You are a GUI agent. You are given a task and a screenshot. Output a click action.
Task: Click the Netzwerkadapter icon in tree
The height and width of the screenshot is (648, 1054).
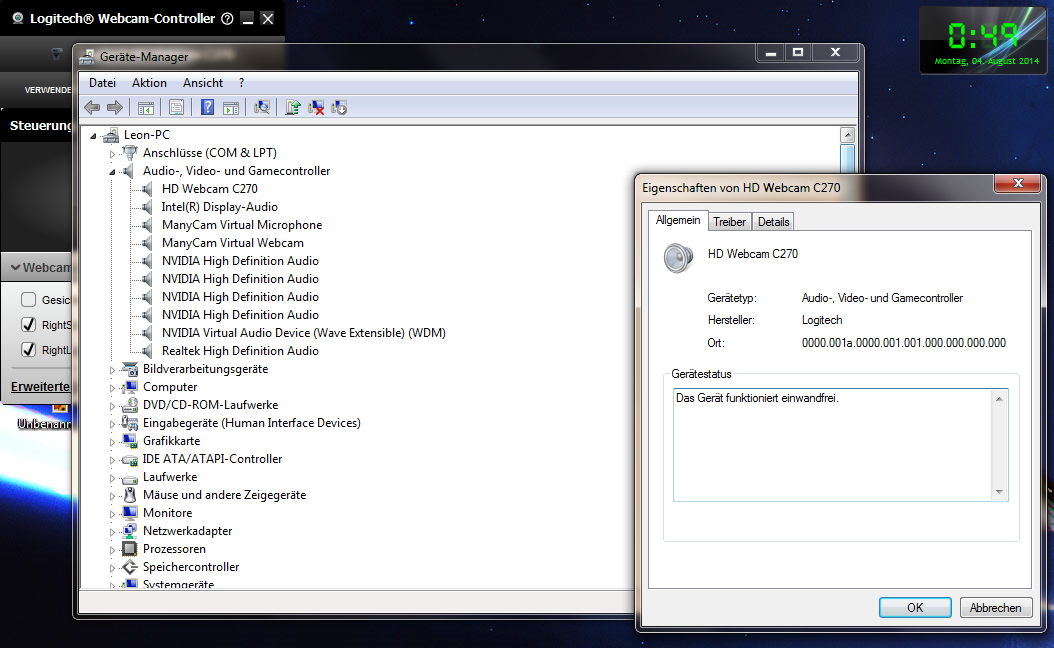pos(130,531)
